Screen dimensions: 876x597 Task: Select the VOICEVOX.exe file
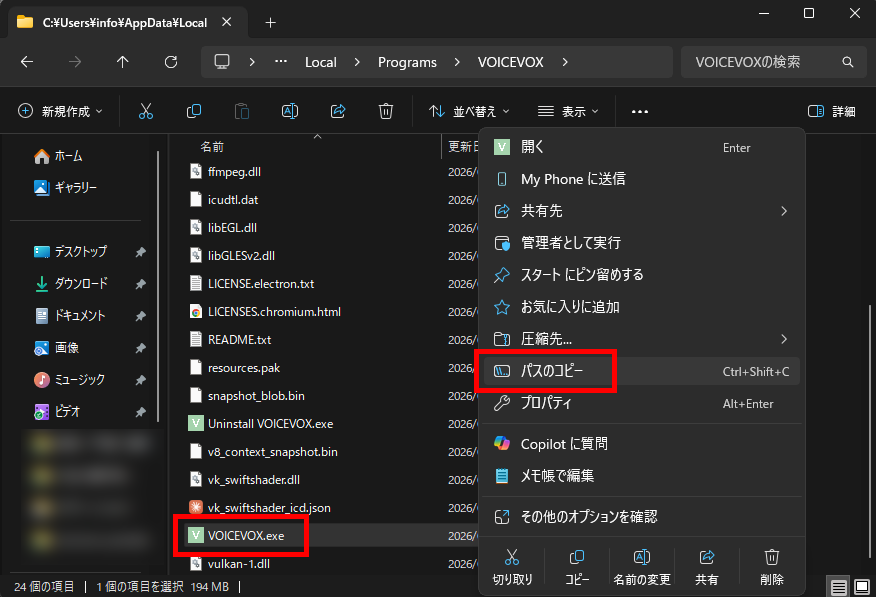pyautogui.click(x=246, y=536)
